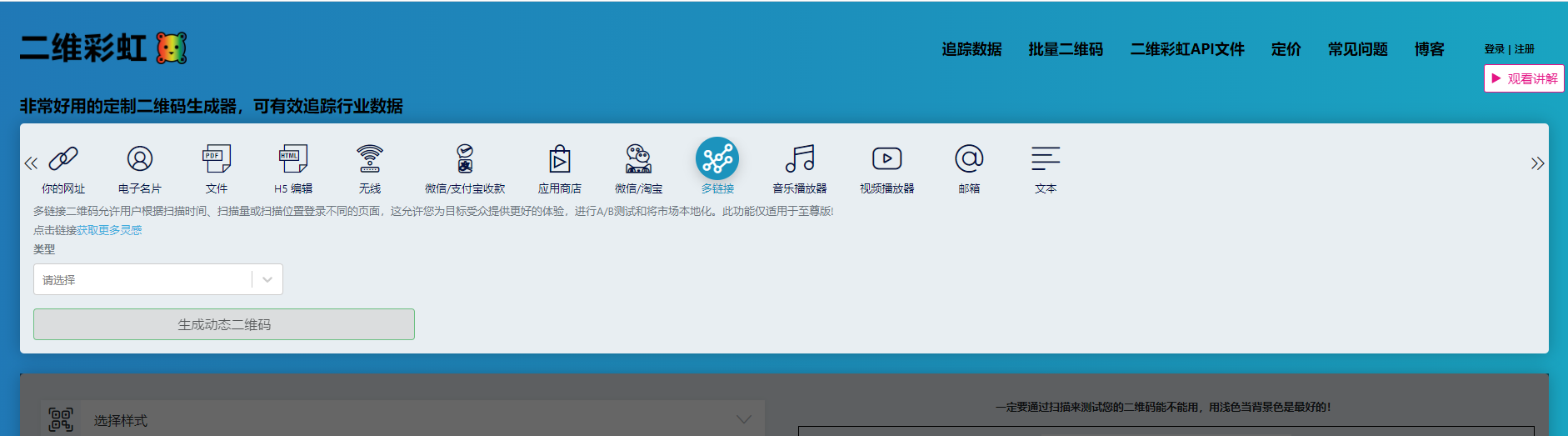
Task: Choose the 视频播放器 video player icon
Action: 887,158
